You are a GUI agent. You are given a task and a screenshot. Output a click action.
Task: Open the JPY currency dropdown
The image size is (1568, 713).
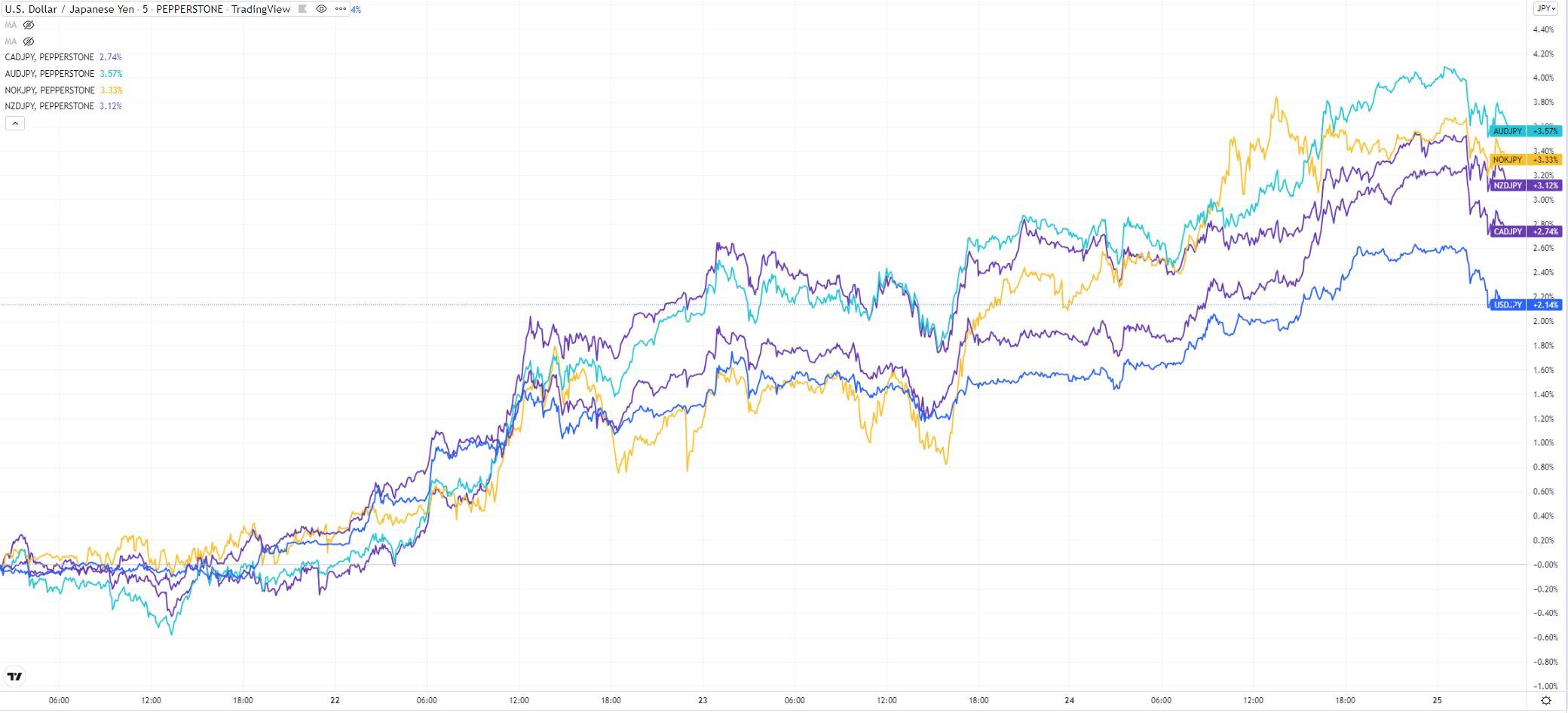point(1546,9)
